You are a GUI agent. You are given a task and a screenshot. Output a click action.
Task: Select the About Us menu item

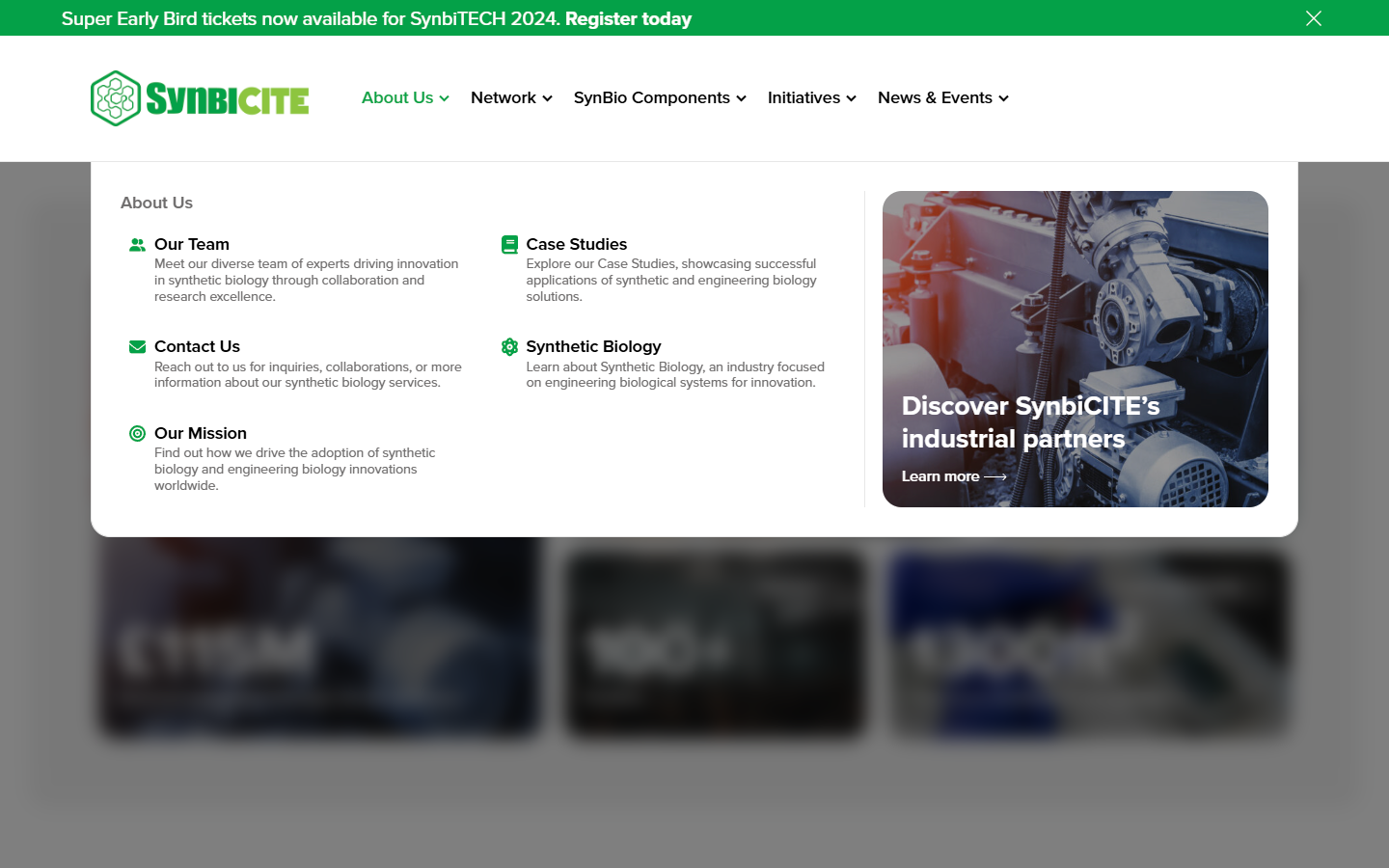396,97
